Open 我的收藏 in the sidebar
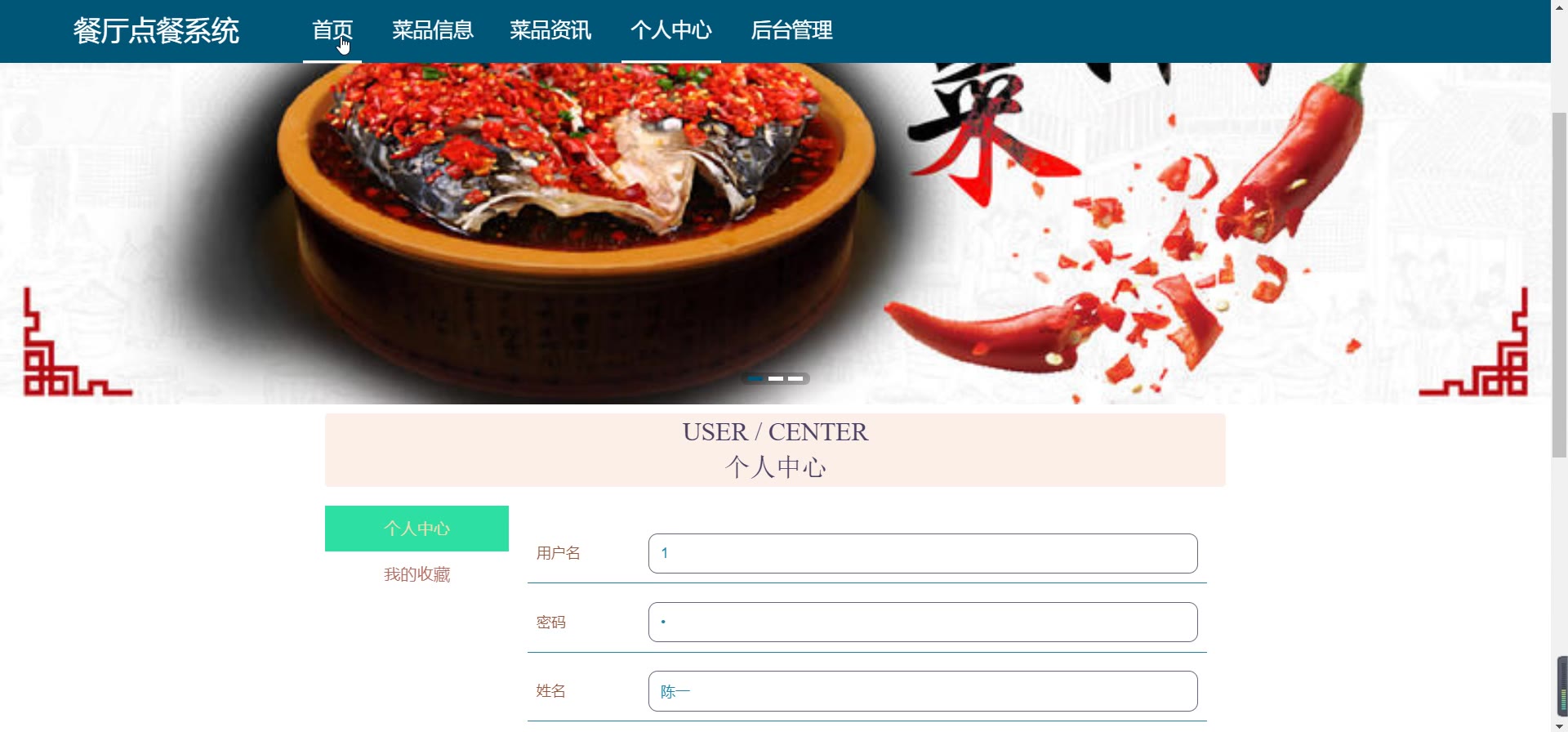Screen dimensions: 1568x732 click(x=416, y=574)
